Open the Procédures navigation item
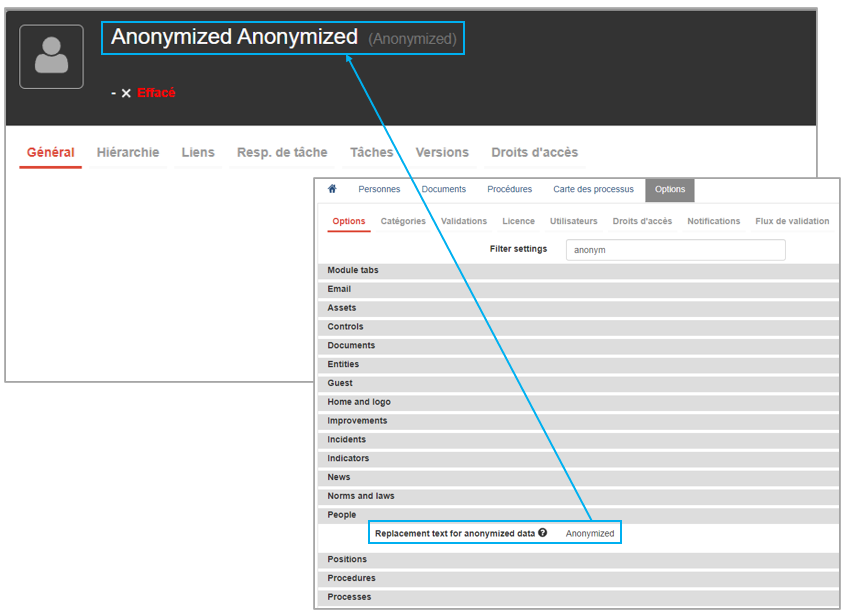This screenshot has height=616, width=845. coord(509,189)
